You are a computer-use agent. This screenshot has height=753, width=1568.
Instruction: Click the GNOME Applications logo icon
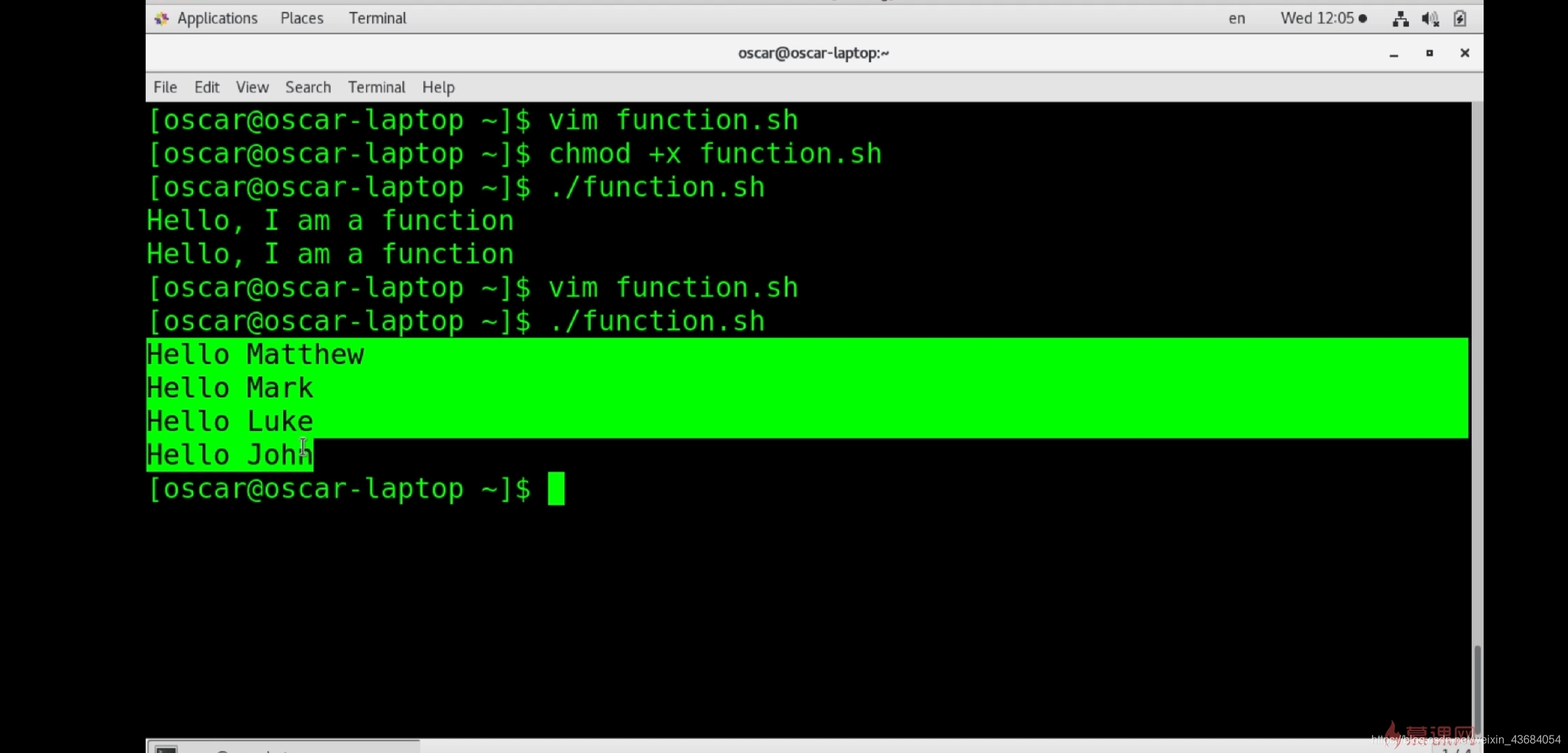(x=162, y=19)
